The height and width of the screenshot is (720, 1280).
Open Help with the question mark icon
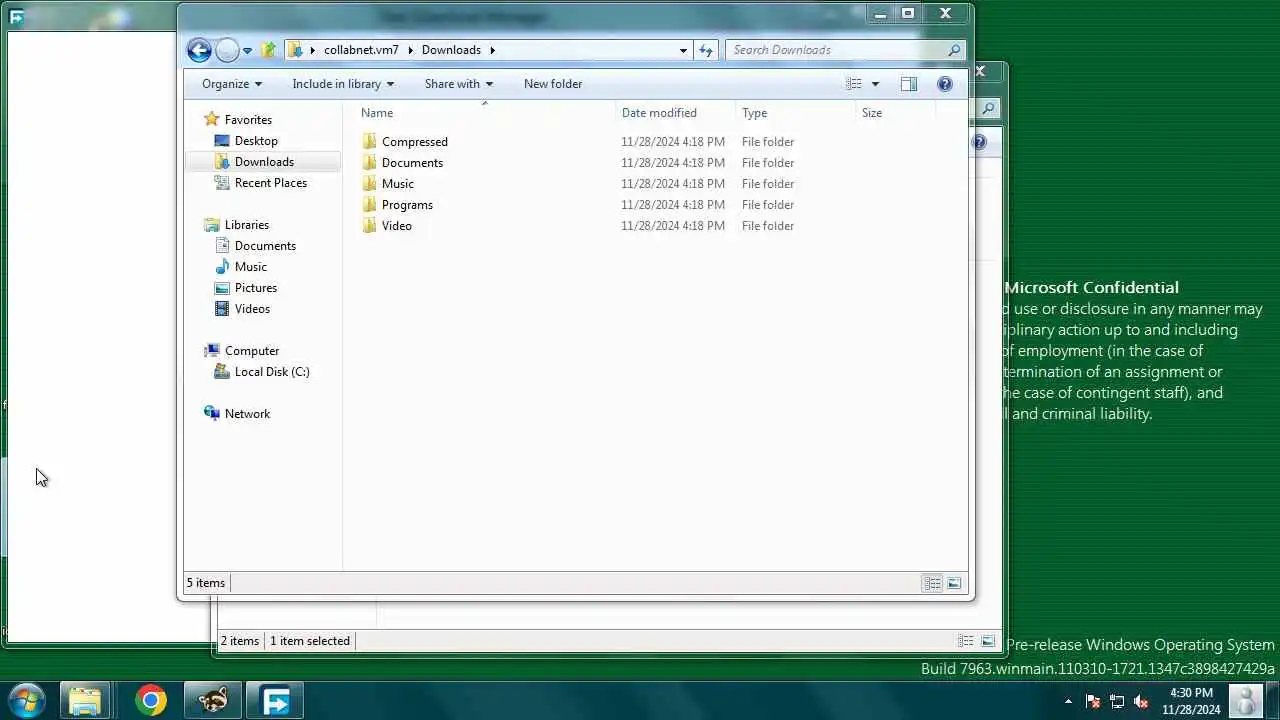pos(944,84)
